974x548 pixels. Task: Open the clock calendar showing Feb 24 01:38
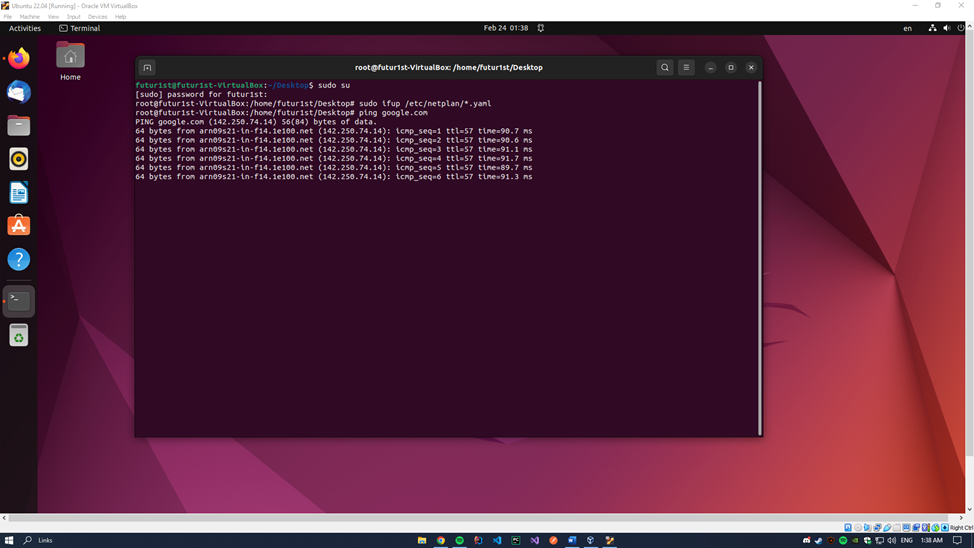[x=506, y=28]
